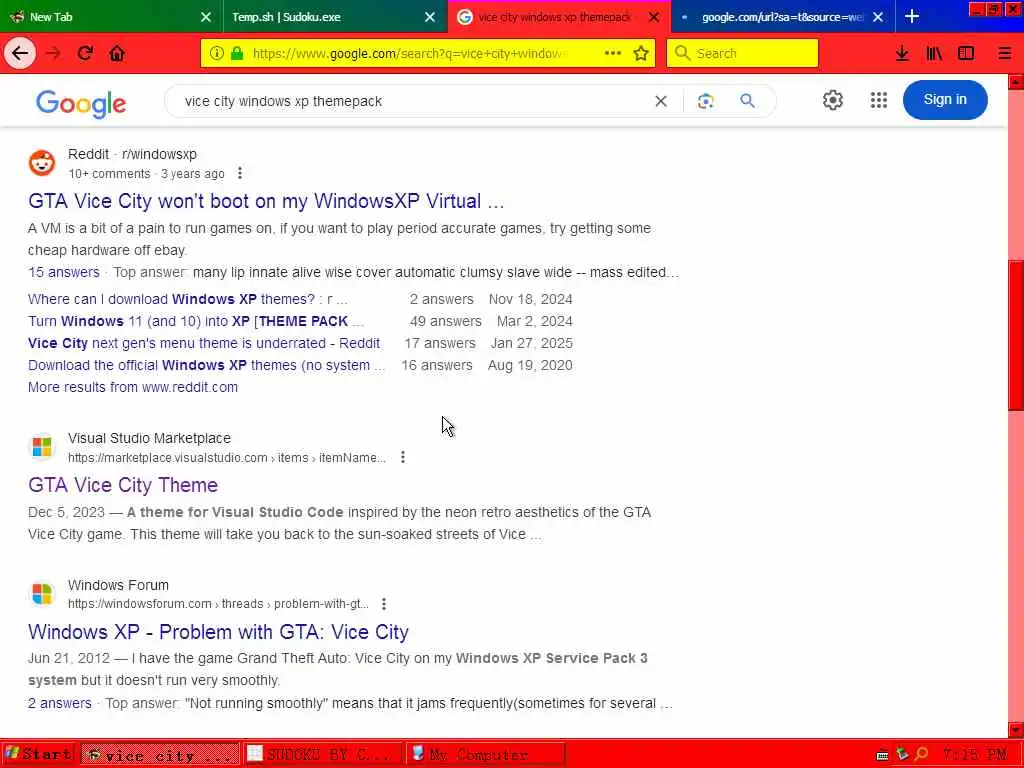The height and width of the screenshot is (768, 1024).
Task: Open GTA Vice City won't boot result
Action: [x=266, y=201]
